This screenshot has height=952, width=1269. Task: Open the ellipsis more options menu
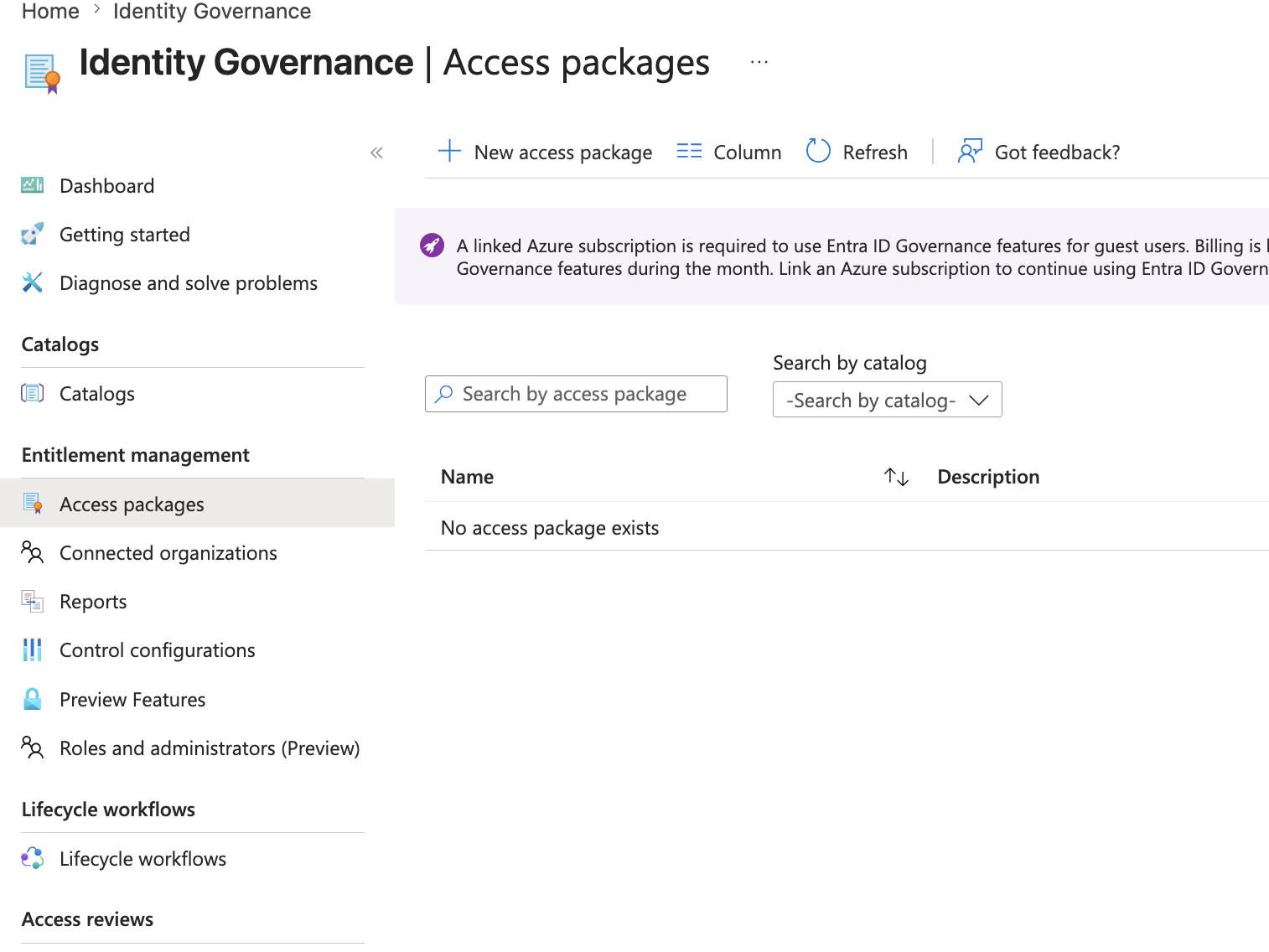[x=759, y=62]
